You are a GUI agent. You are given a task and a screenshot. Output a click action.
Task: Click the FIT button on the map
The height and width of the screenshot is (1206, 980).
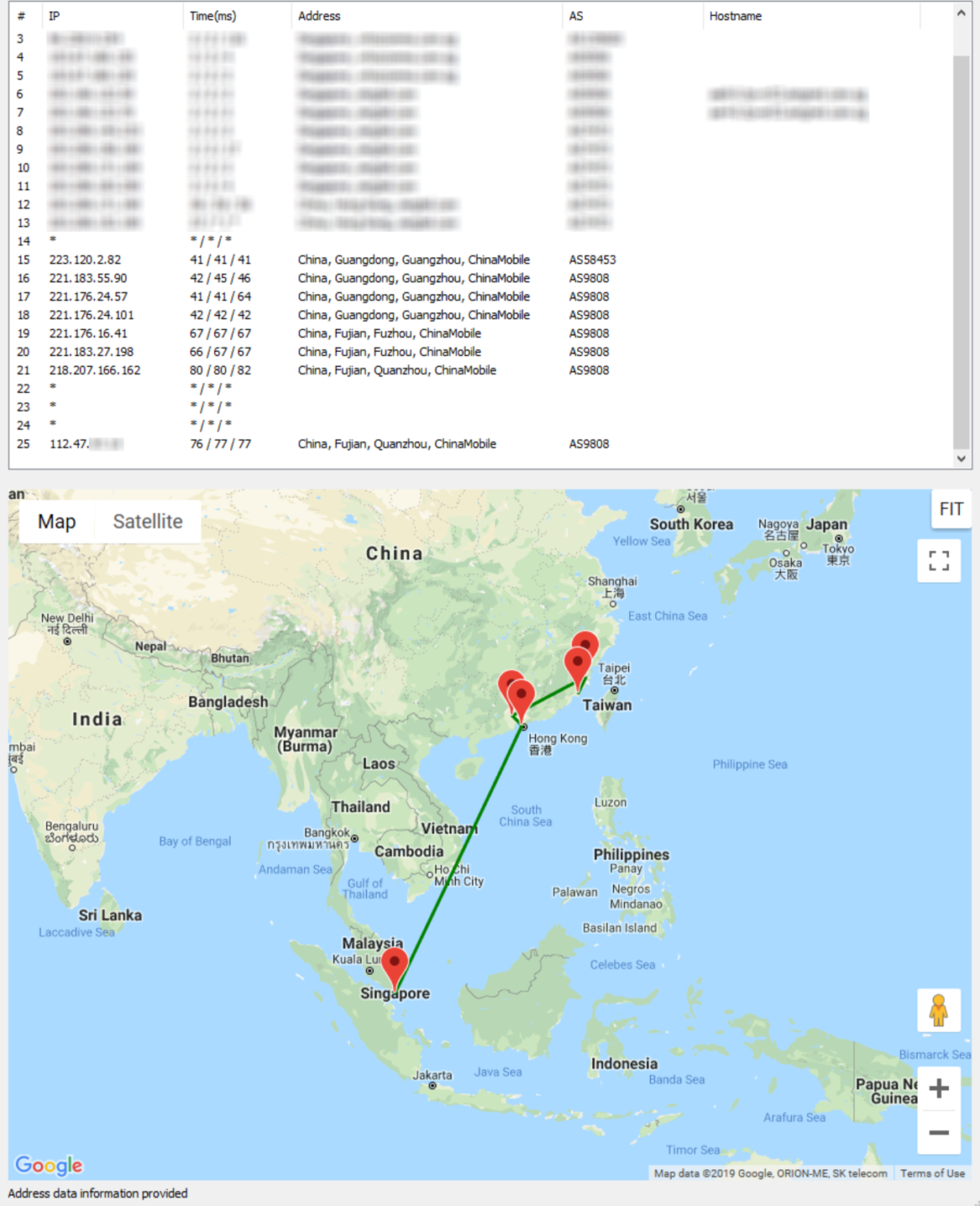(951, 509)
